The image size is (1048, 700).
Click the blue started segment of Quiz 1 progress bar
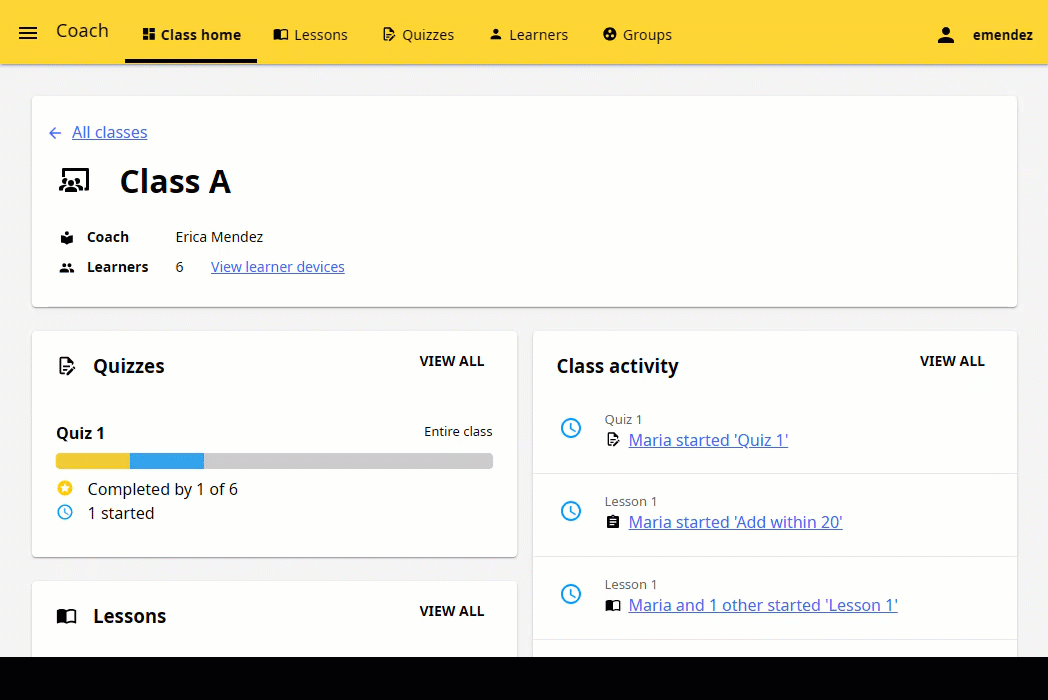coord(166,461)
